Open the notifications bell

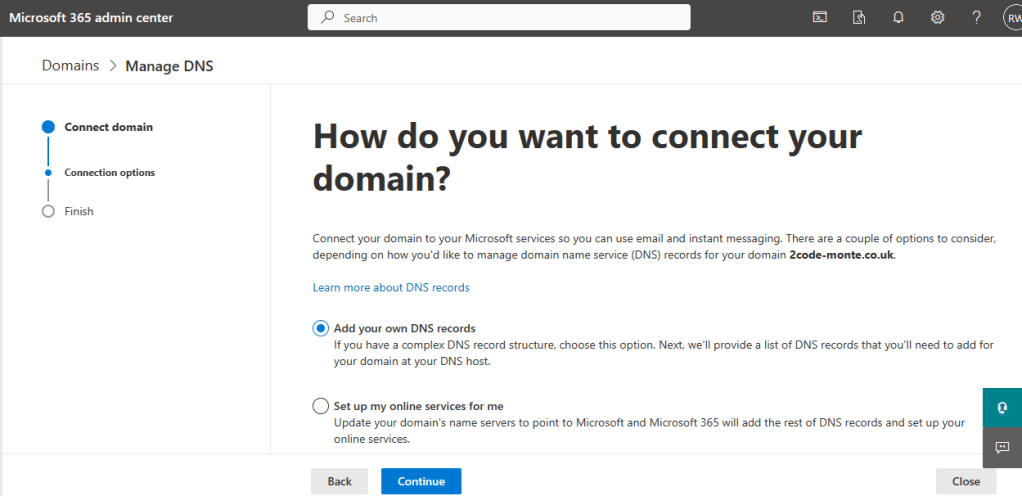coord(898,17)
